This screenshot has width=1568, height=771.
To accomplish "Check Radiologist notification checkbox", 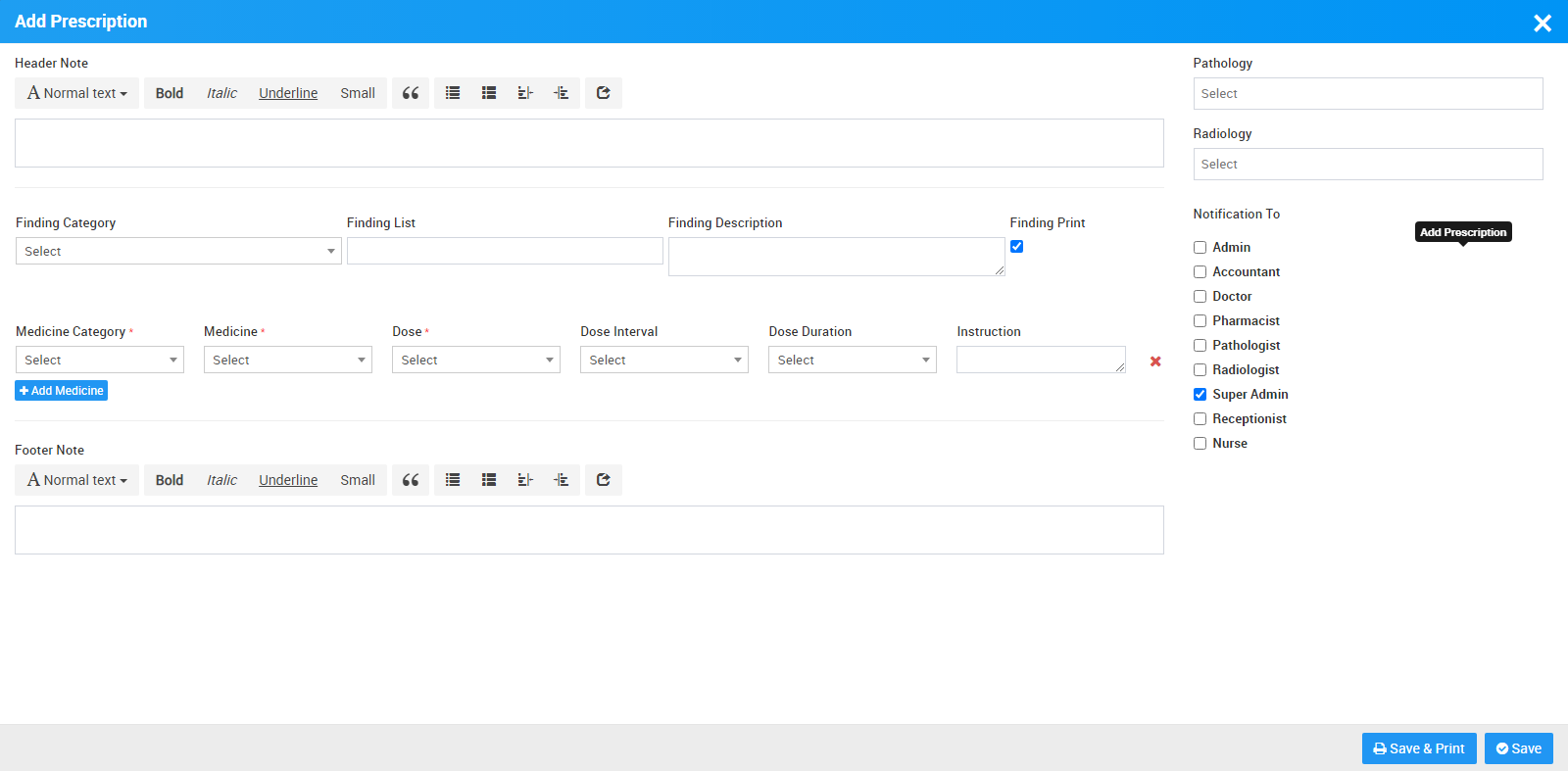I will click(x=1200, y=370).
